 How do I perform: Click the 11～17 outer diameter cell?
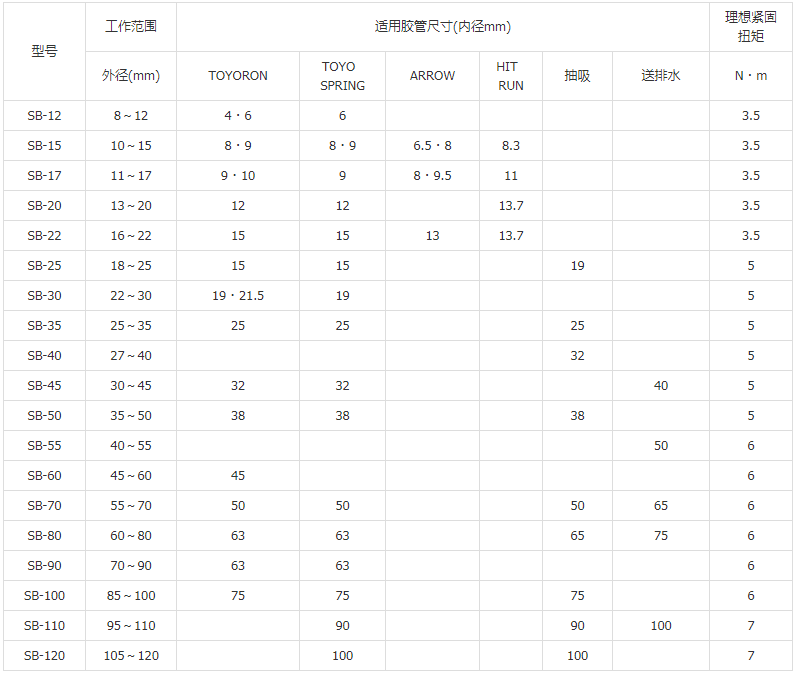pos(131,176)
